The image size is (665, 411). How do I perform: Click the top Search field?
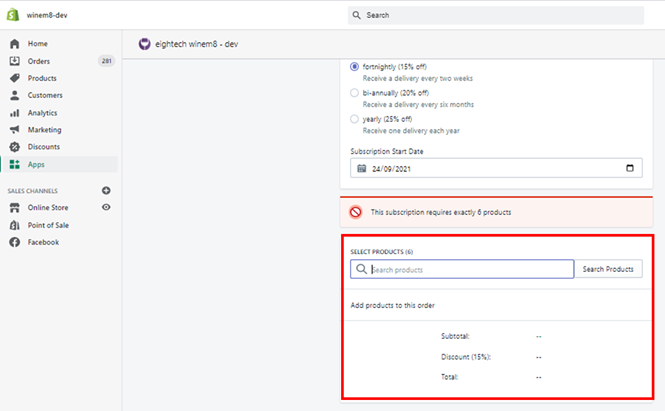496,15
